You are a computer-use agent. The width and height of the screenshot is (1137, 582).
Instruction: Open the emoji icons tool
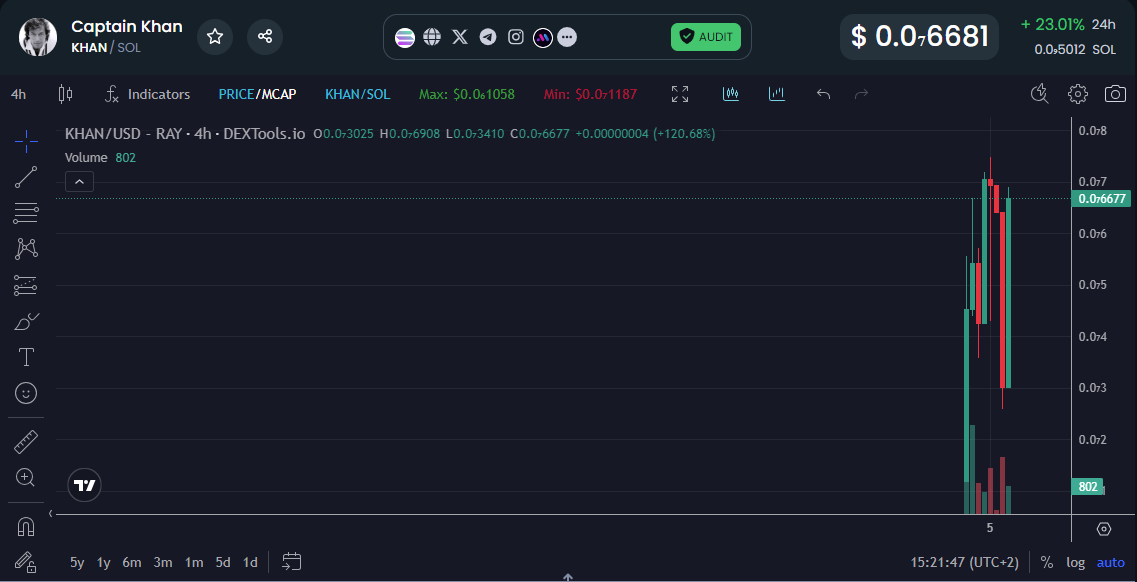[x=26, y=393]
